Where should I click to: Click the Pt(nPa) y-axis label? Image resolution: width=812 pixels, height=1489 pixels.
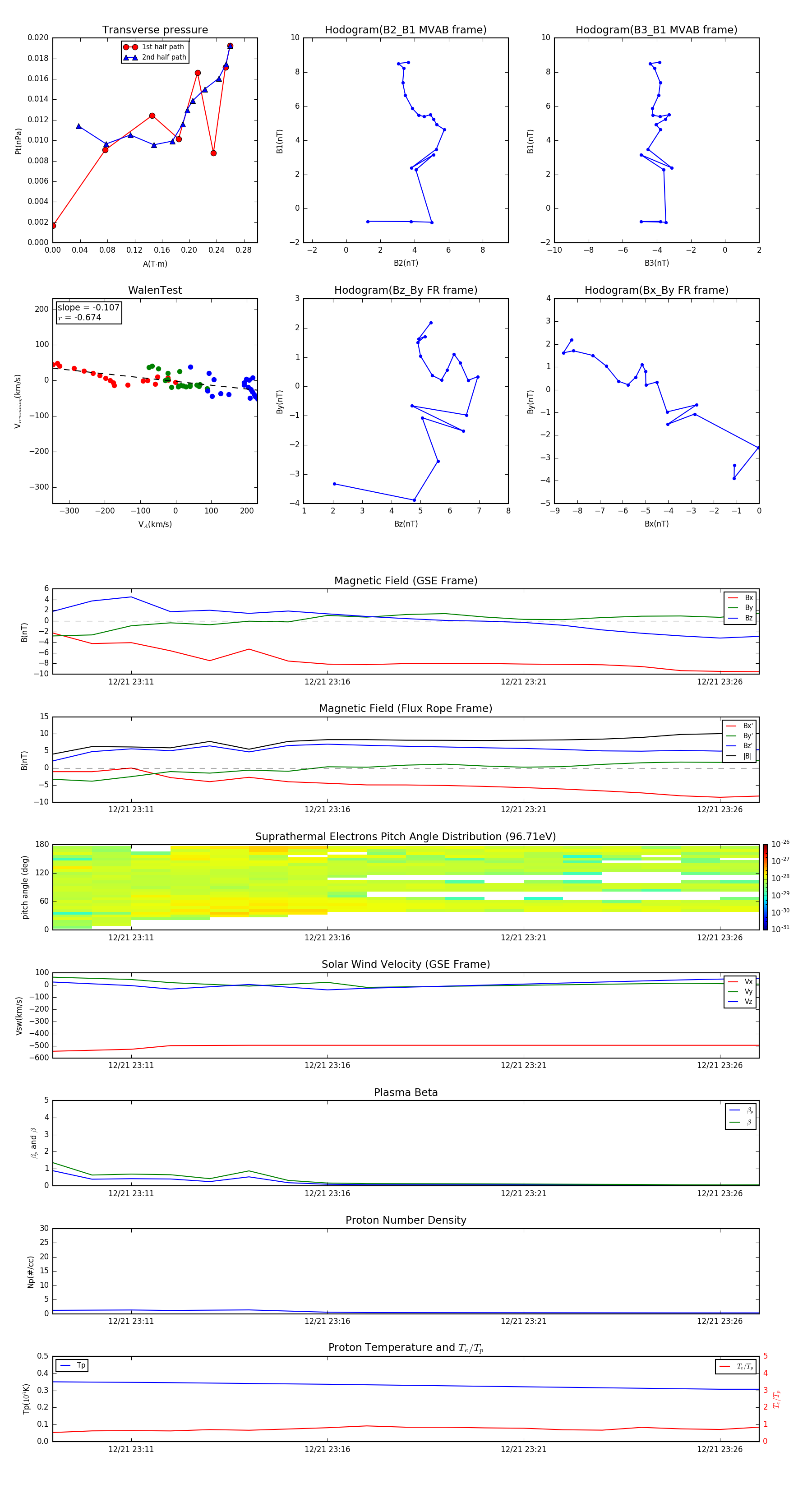tap(18, 141)
